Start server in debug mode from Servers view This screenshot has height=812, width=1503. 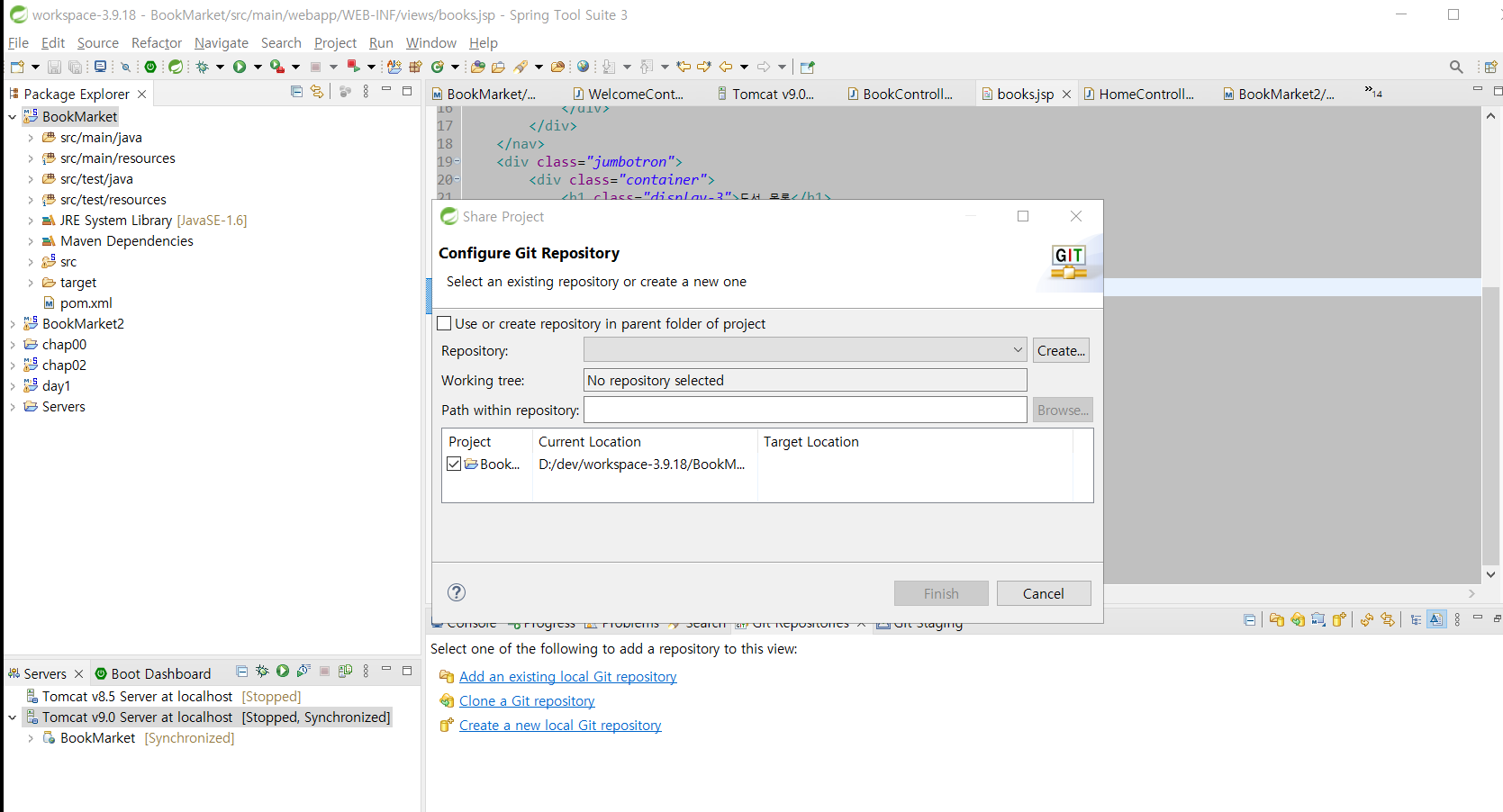click(262, 671)
